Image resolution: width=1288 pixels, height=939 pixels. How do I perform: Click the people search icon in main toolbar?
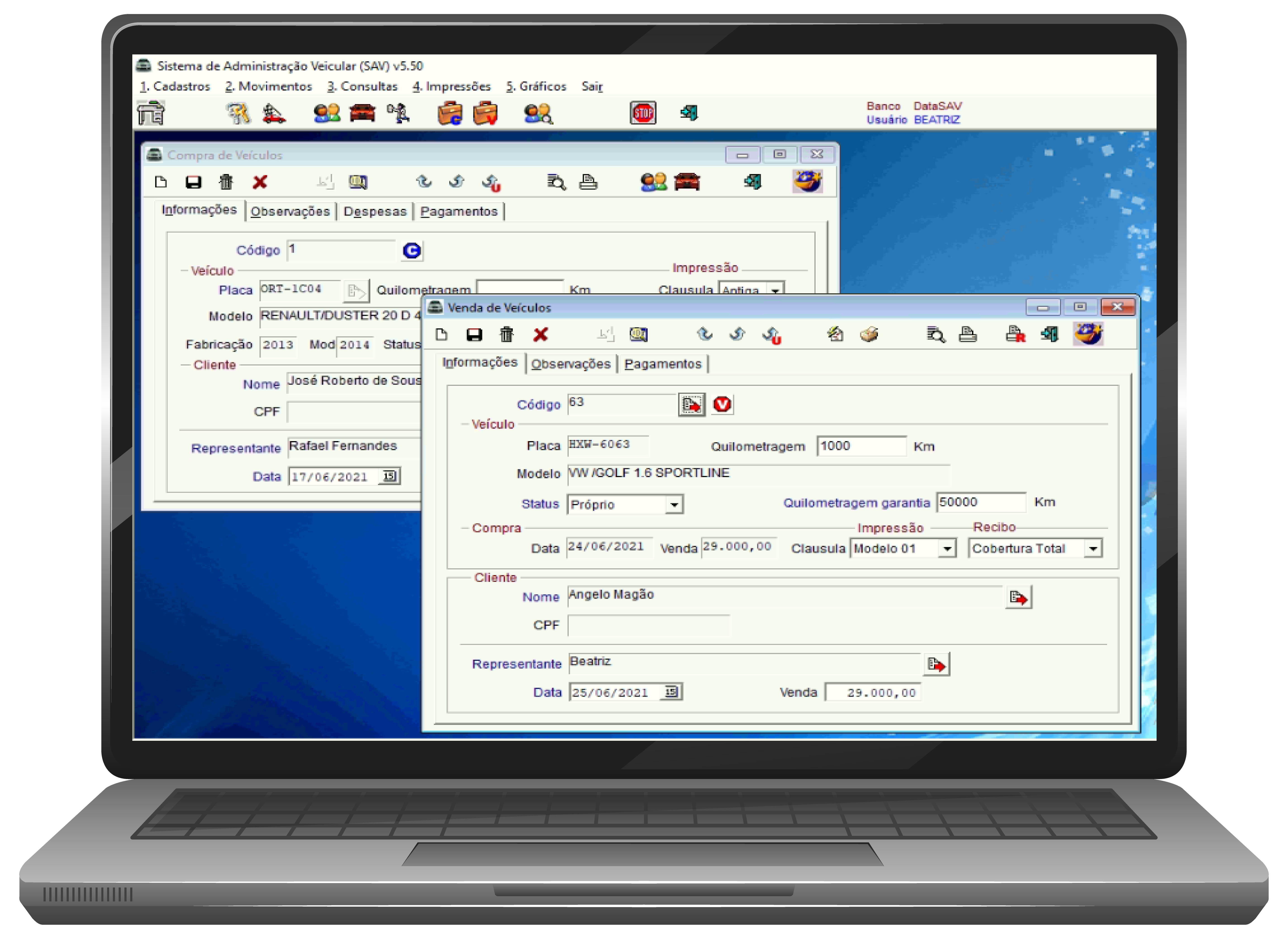[538, 114]
